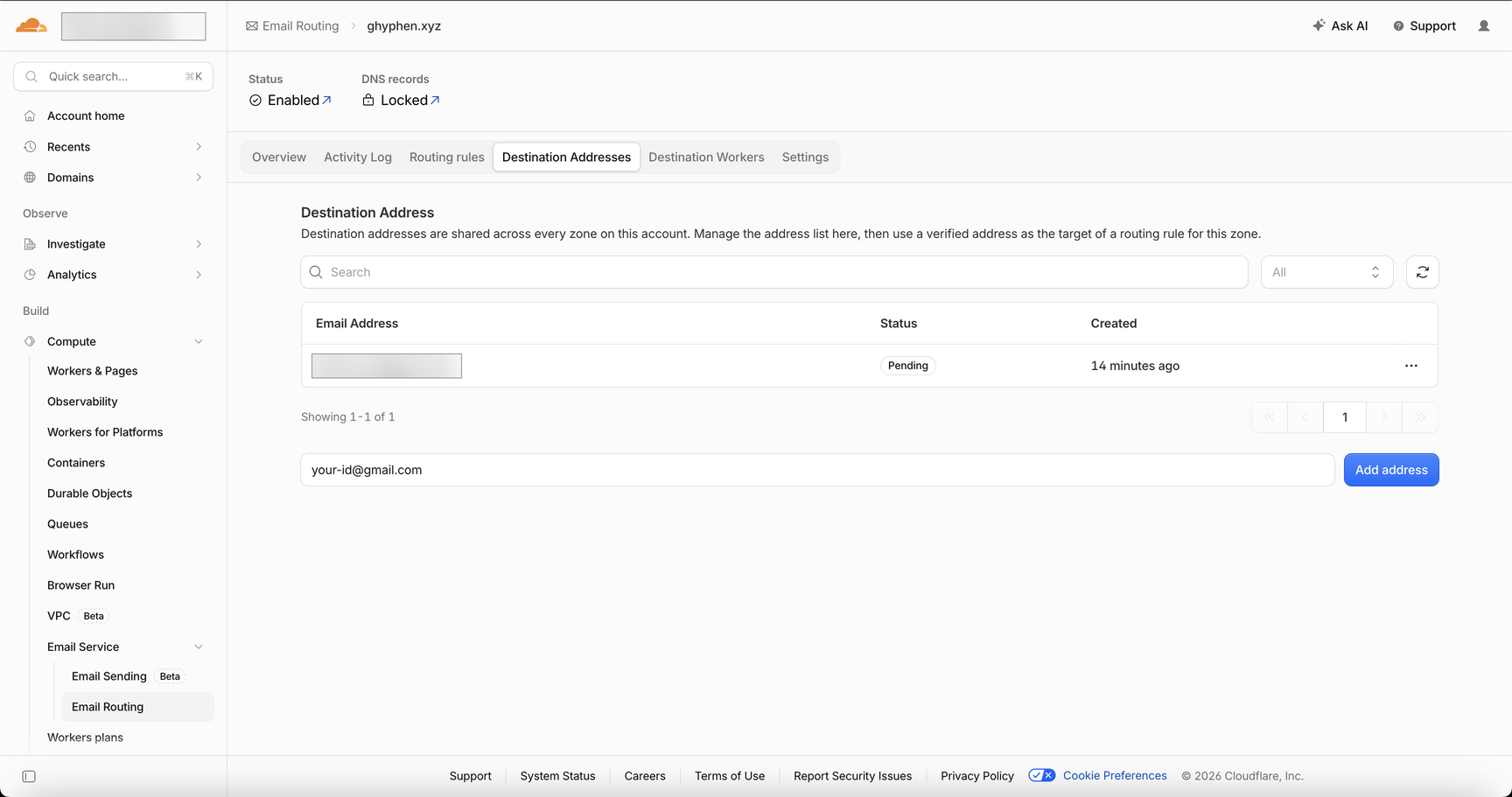Click the Ask AI sparkle icon
The image size is (1512, 797).
[1319, 25]
